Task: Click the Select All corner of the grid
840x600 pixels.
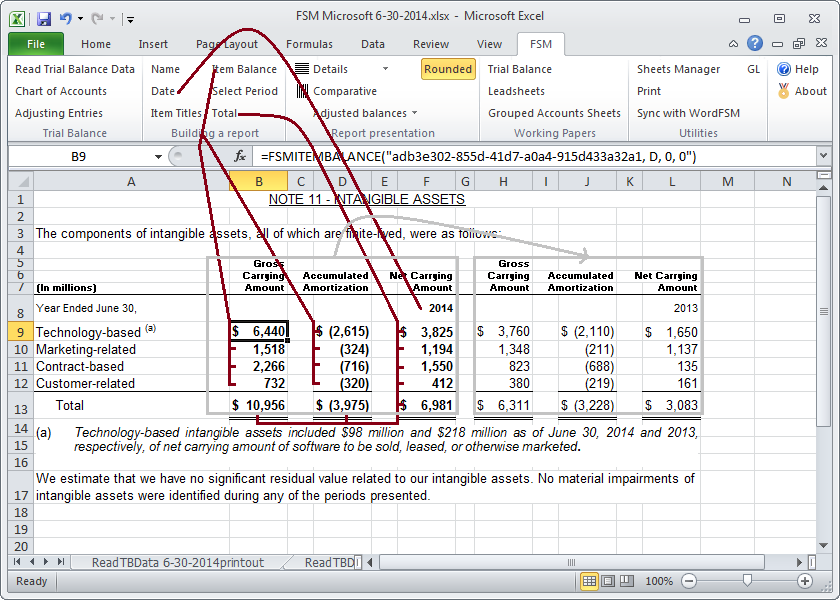Action: tap(21, 182)
